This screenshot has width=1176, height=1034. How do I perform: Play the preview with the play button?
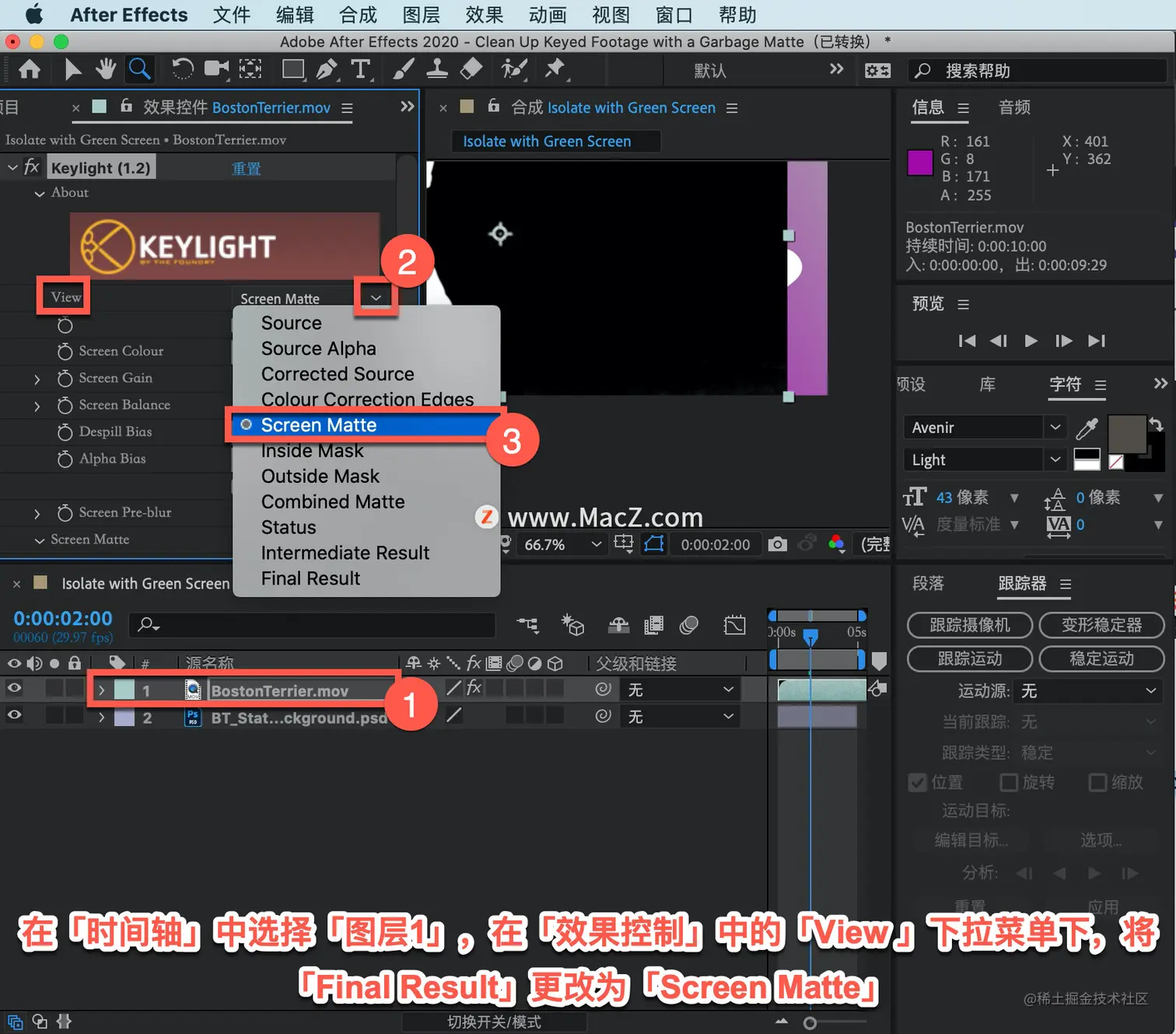click(1031, 341)
